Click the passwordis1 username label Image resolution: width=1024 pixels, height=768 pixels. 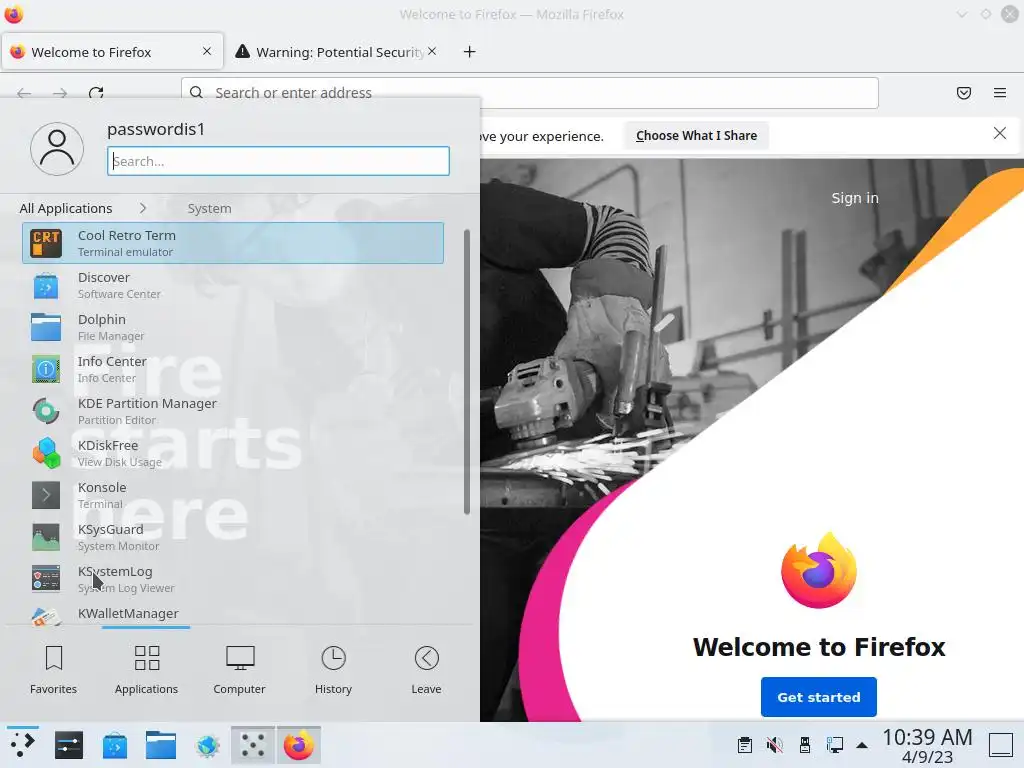click(x=156, y=129)
